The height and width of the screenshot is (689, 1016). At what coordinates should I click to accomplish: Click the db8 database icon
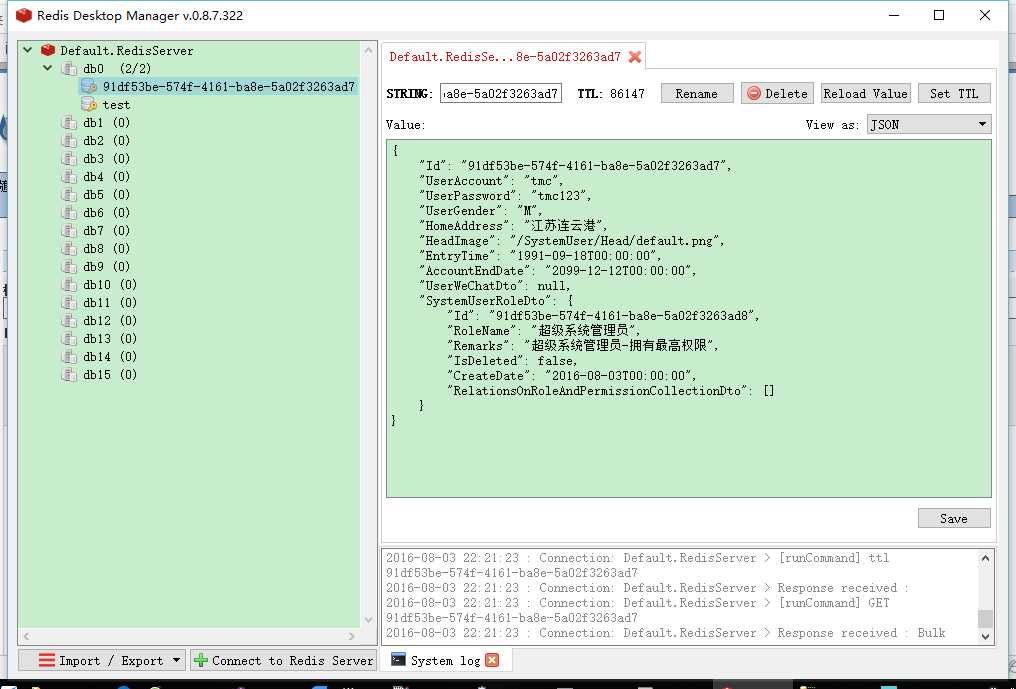pyautogui.click(x=69, y=248)
